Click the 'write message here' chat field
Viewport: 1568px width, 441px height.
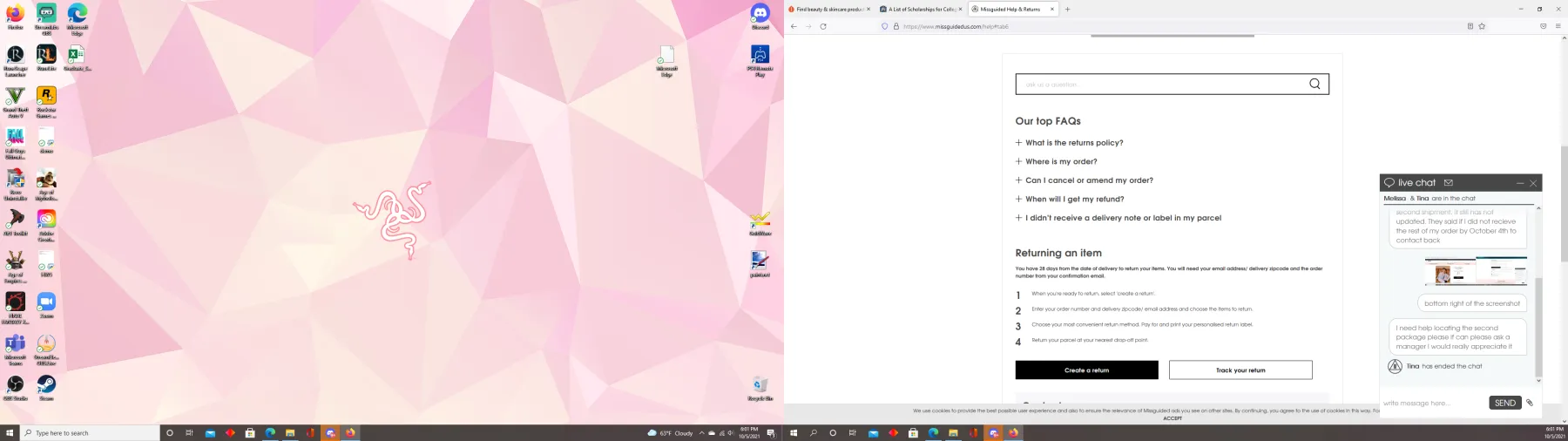tap(1433, 403)
